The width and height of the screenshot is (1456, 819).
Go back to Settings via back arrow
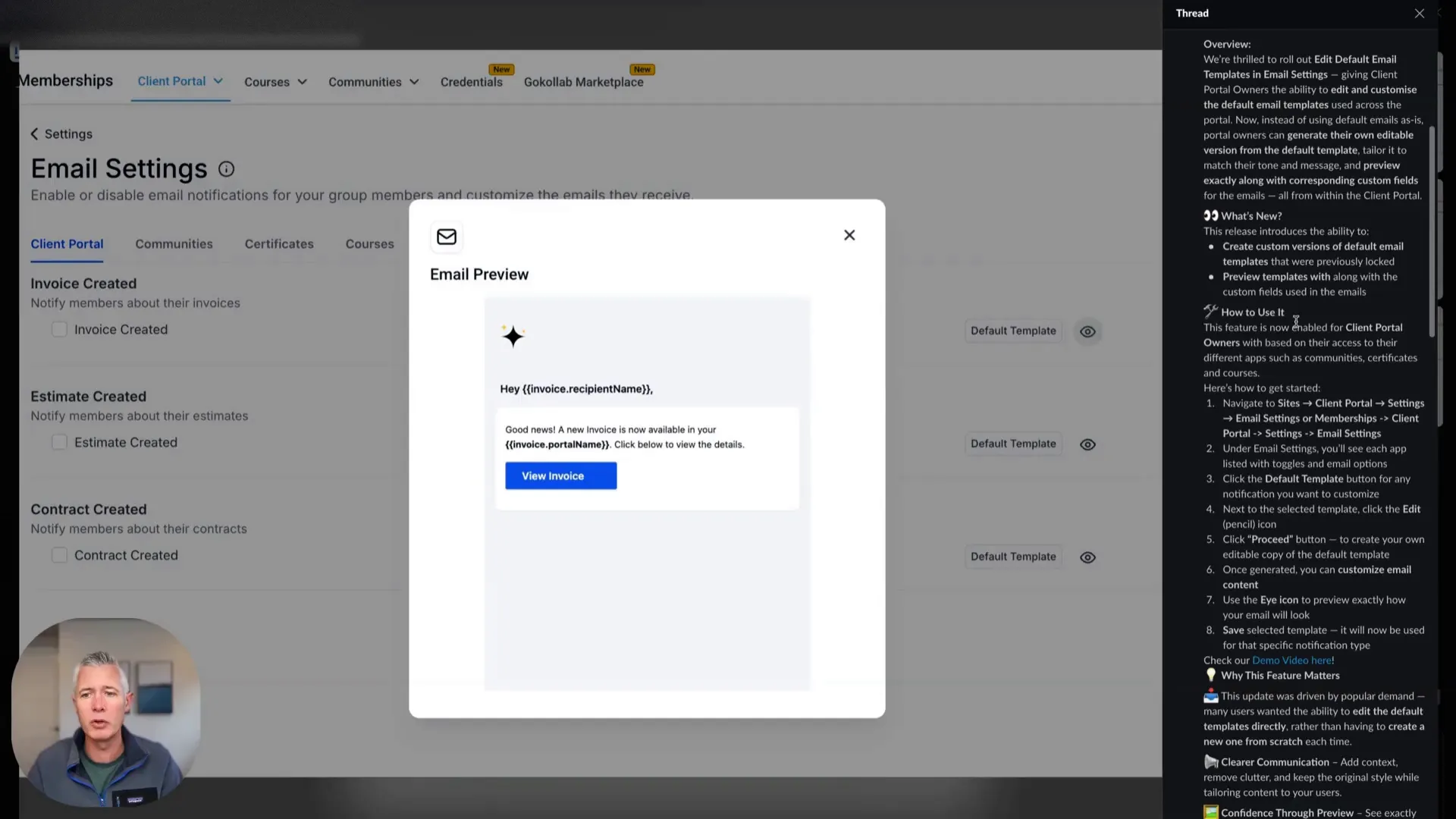click(x=34, y=134)
